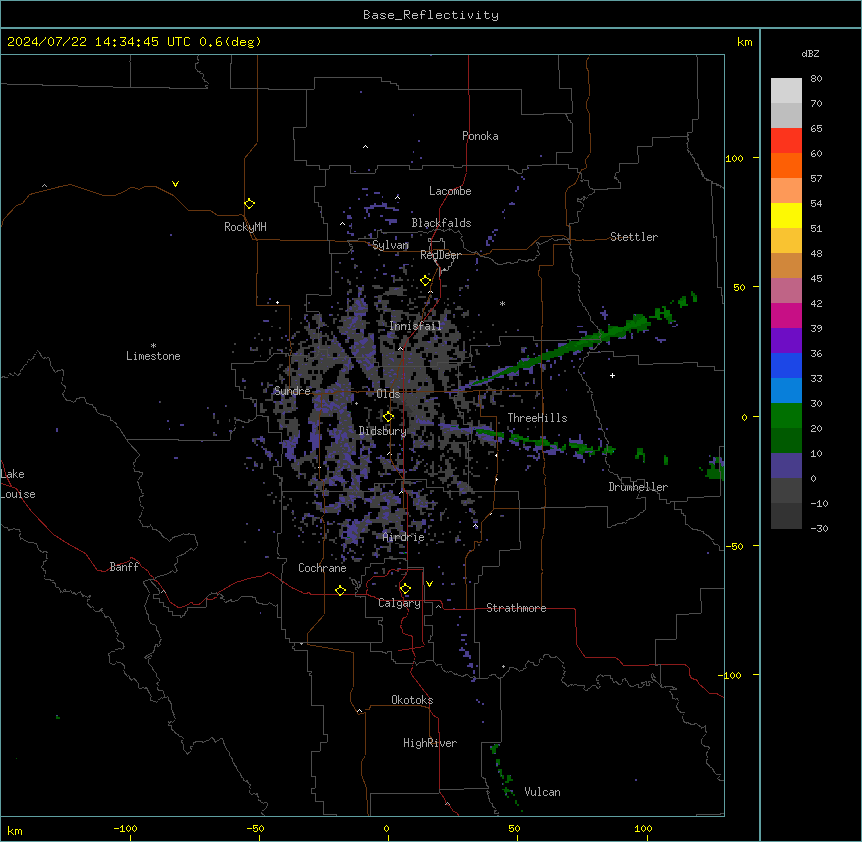Pick the orange 57-60 dBZ legend swatch
Screen dimensions: 862x842
(786, 166)
